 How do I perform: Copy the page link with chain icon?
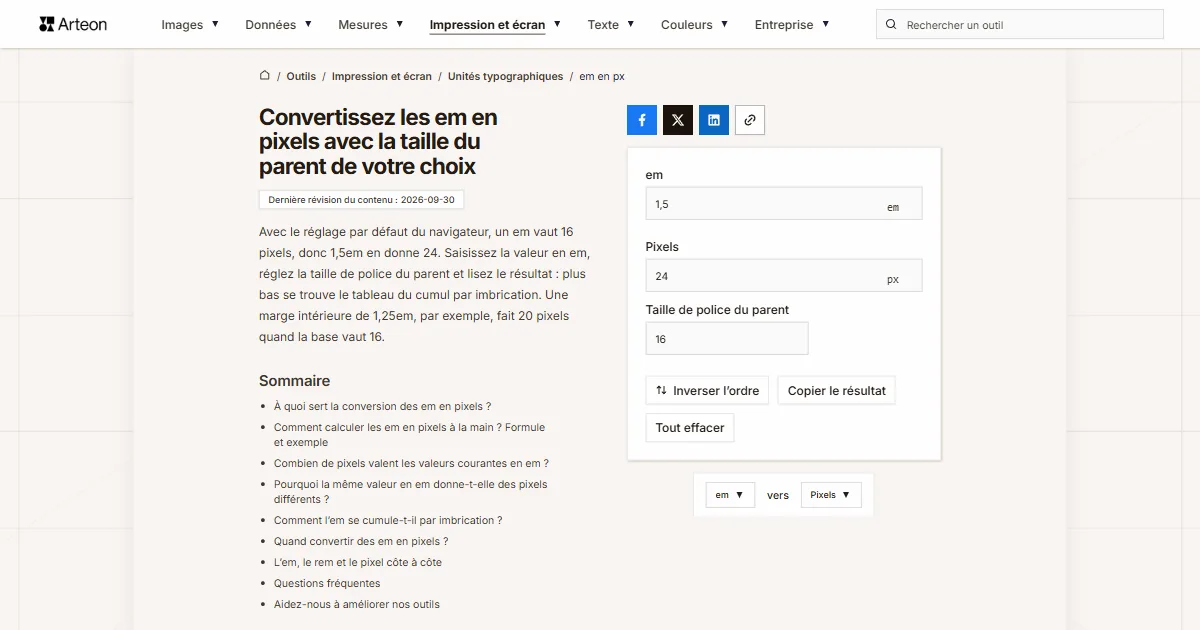750,120
